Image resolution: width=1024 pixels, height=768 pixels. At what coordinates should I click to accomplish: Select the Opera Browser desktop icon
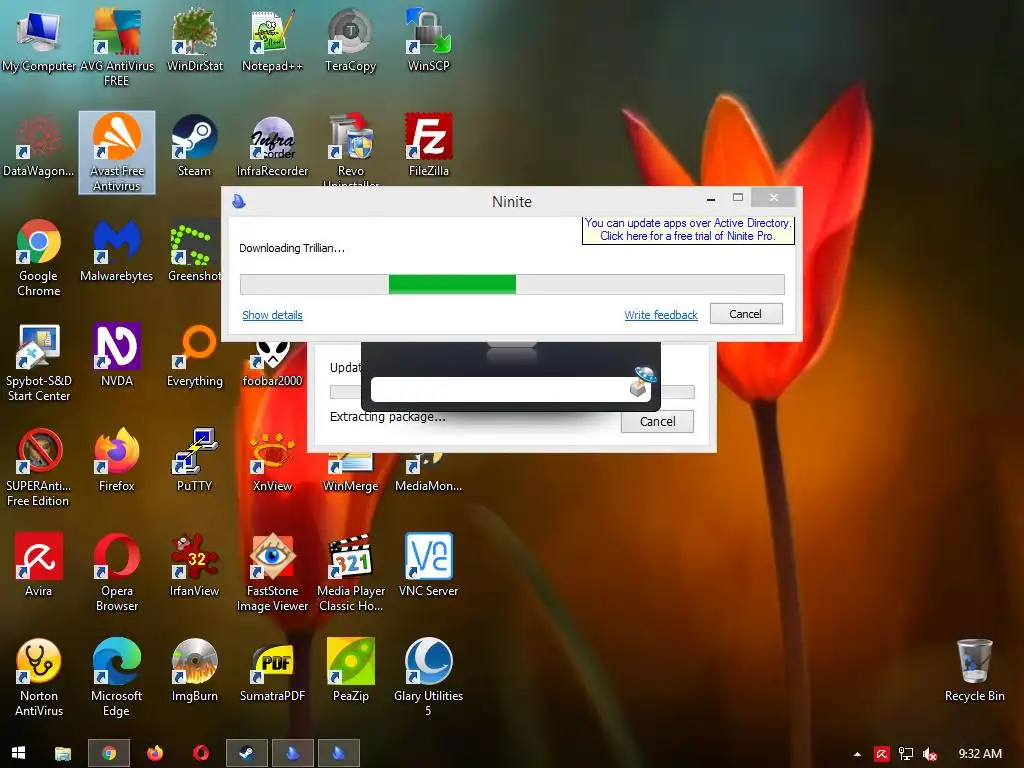(116, 573)
